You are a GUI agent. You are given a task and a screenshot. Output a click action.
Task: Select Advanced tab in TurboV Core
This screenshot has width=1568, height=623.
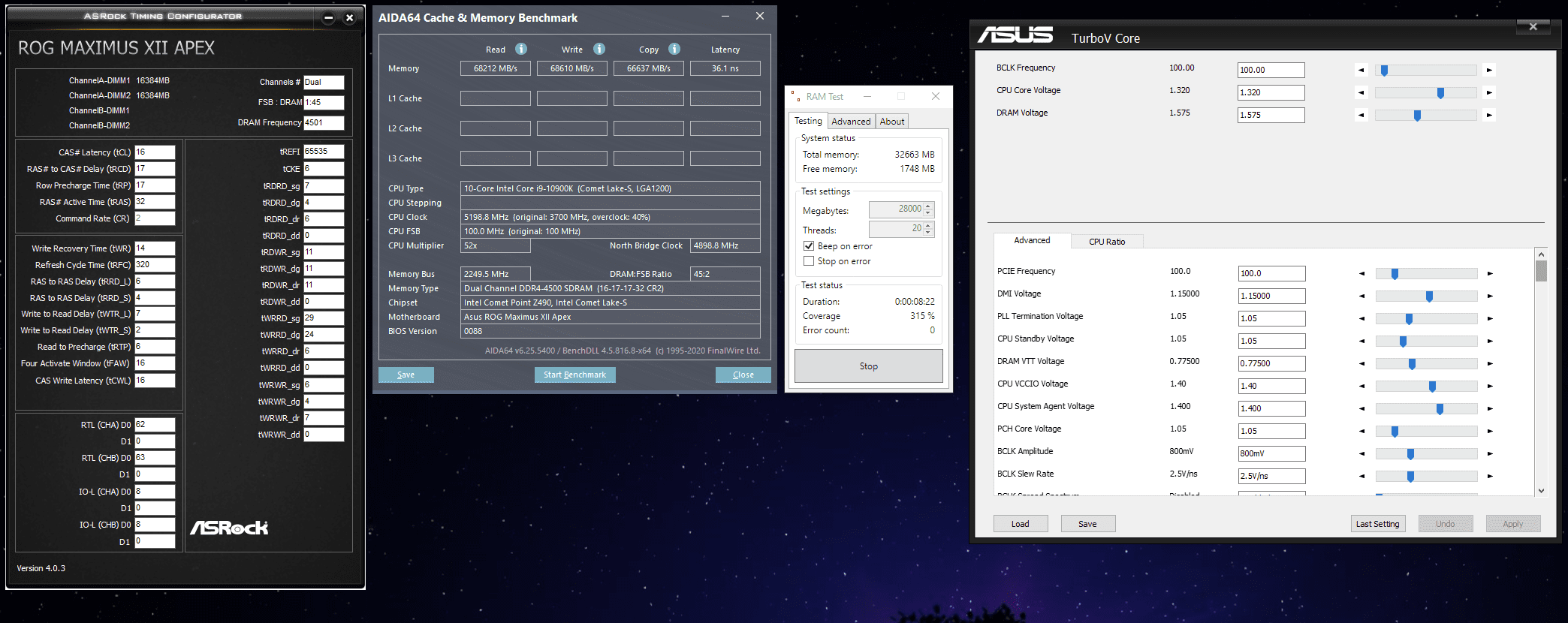tap(1032, 240)
